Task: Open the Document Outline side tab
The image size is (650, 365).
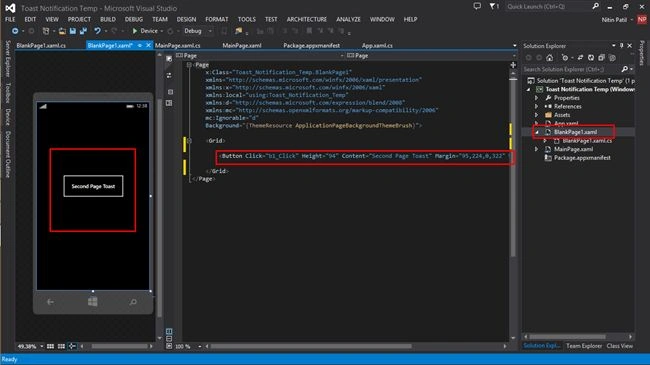Action: 8,155
